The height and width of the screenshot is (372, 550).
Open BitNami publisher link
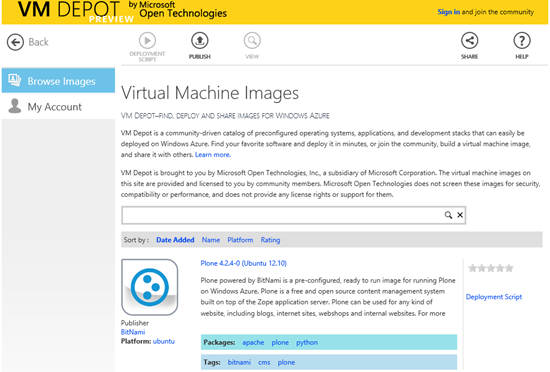click(x=133, y=332)
